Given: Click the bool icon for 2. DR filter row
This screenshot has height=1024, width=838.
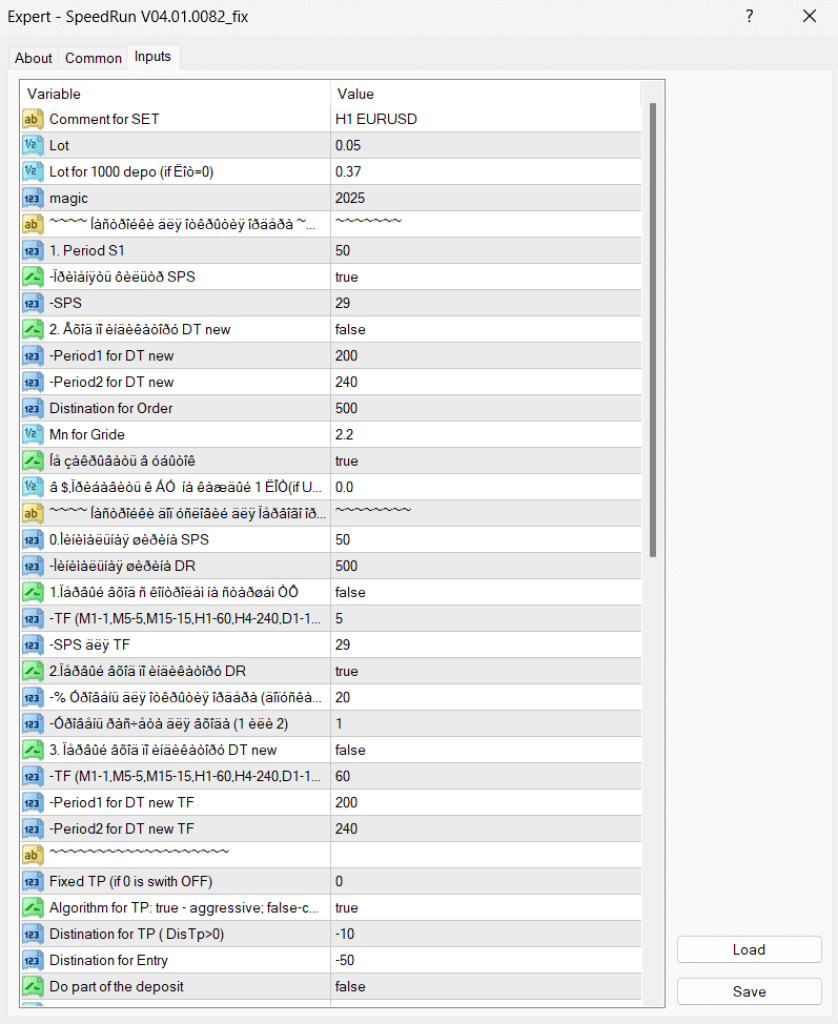Looking at the screenshot, I should click(32, 671).
